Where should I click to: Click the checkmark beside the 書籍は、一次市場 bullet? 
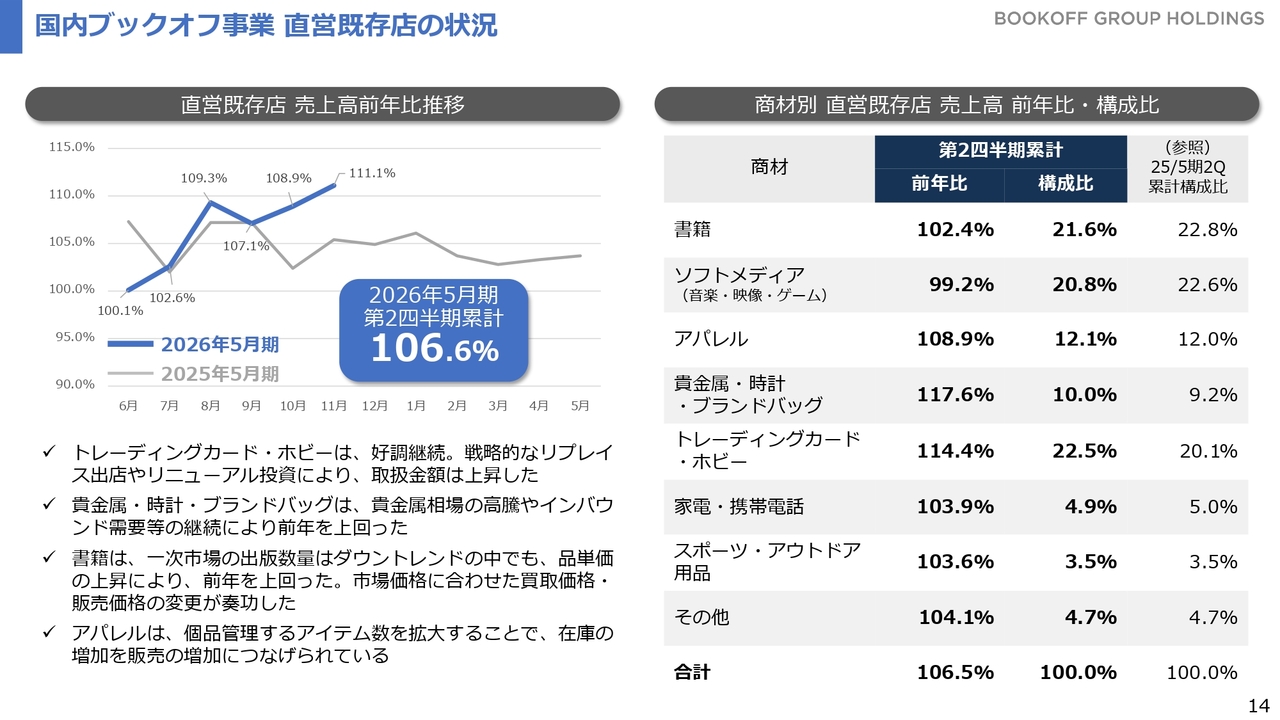pos(49,558)
